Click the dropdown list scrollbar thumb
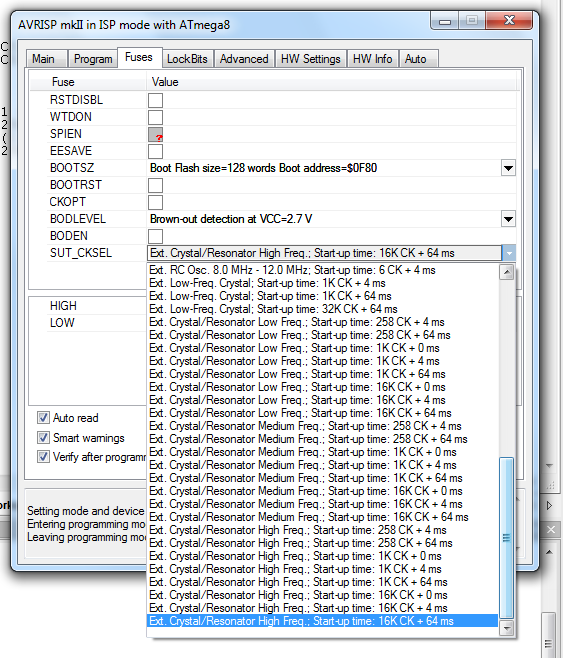This screenshot has height=658, width=563. [x=507, y=538]
